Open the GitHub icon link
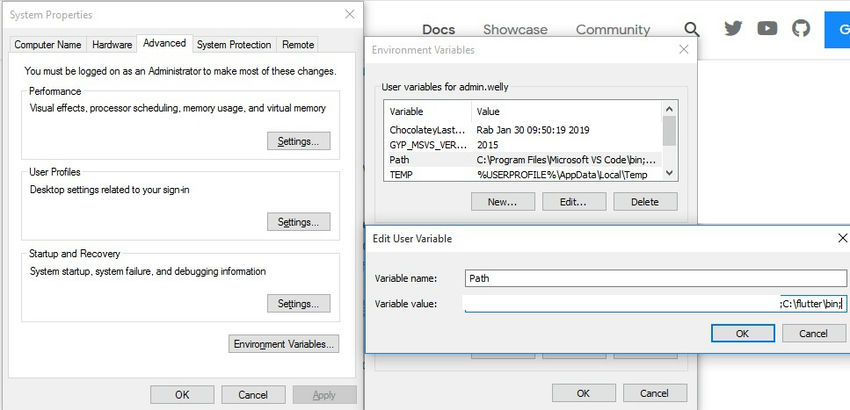The image size is (850, 410). tap(801, 29)
